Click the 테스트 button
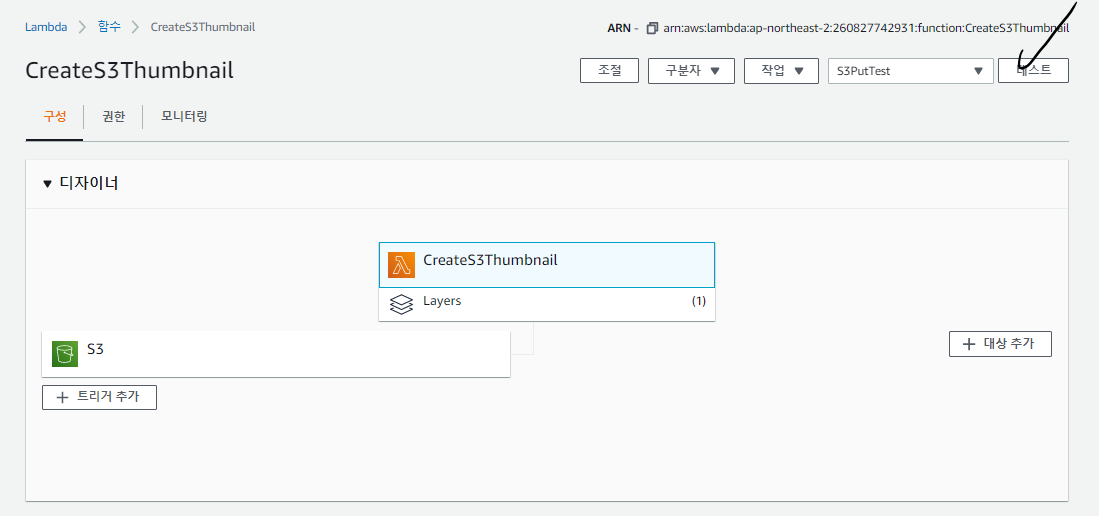Viewport: 1099px width, 516px height. pyautogui.click(x=1033, y=71)
